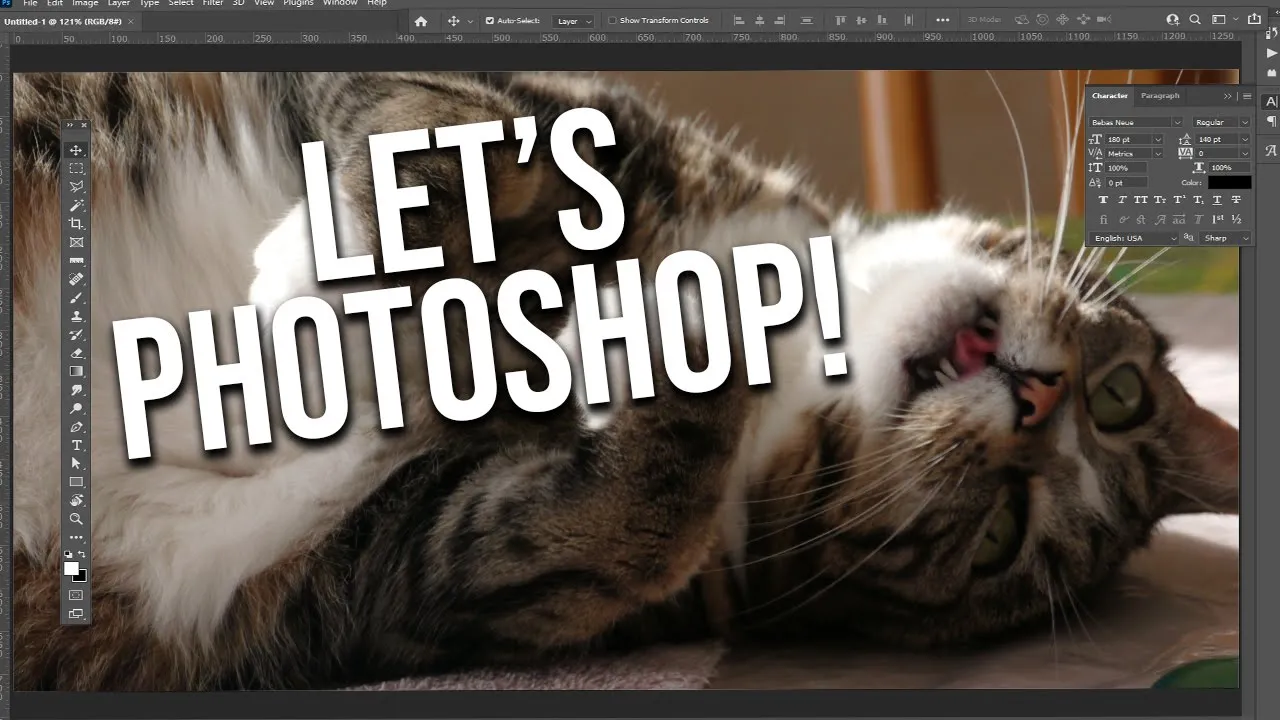Open the Filter menu
Screen dimensions: 1280x720
[213, 4]
